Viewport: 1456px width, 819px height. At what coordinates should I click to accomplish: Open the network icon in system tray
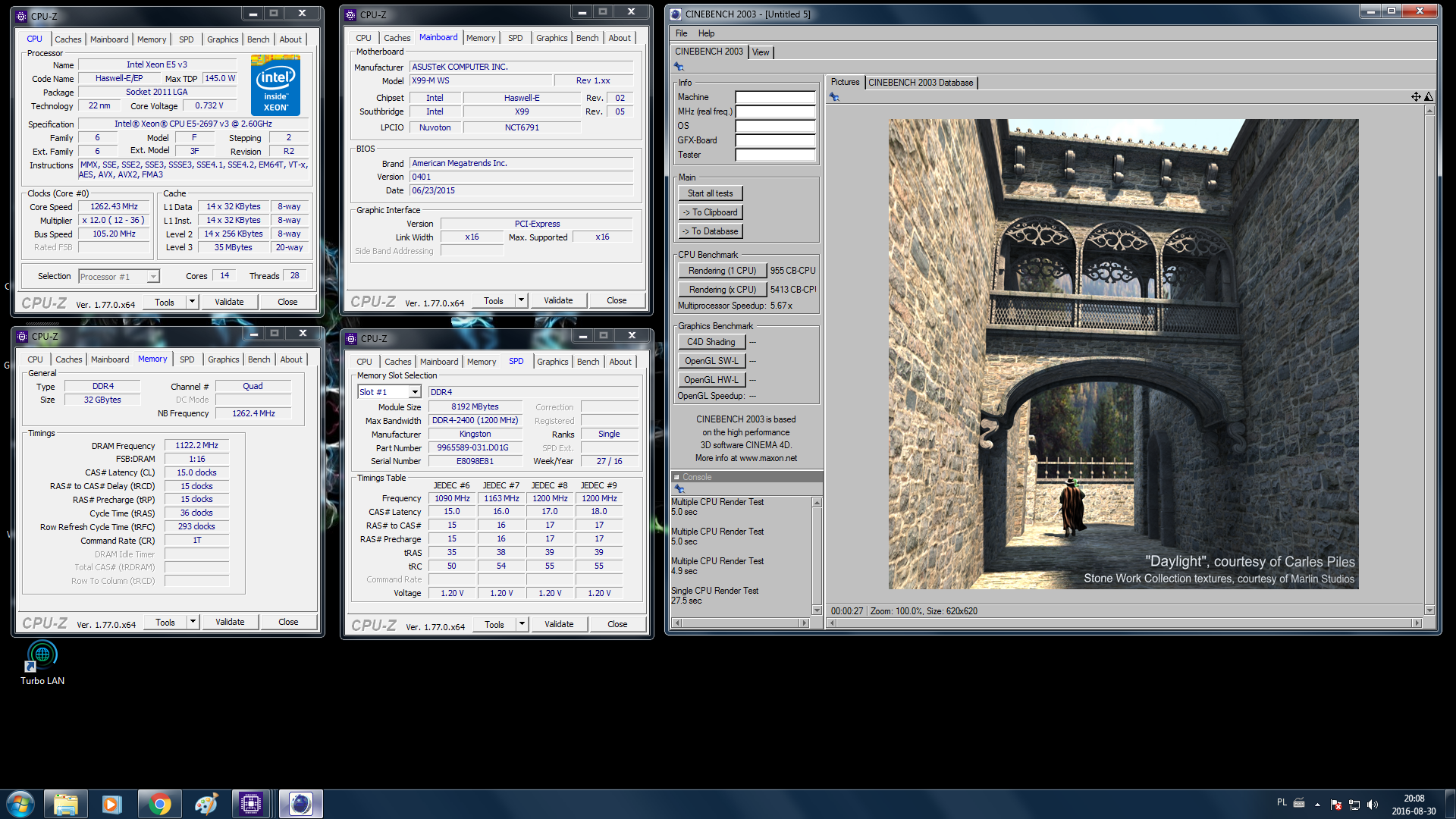[x=1354, y=805]
